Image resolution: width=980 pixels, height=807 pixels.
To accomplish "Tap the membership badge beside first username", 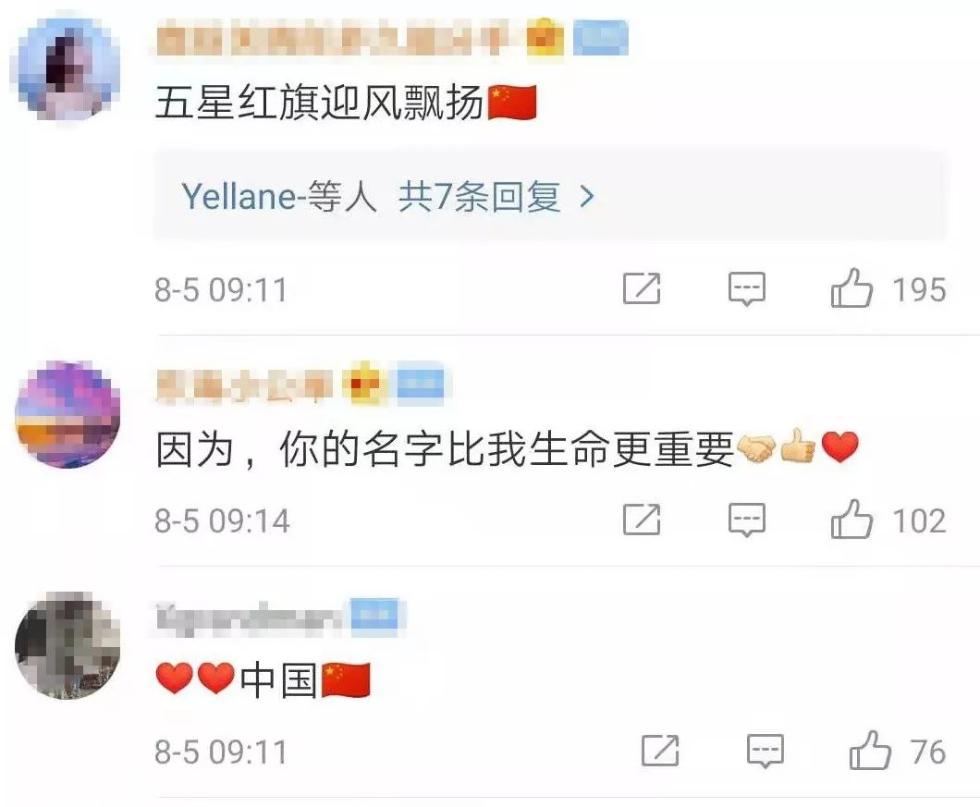I will (545, 38).
